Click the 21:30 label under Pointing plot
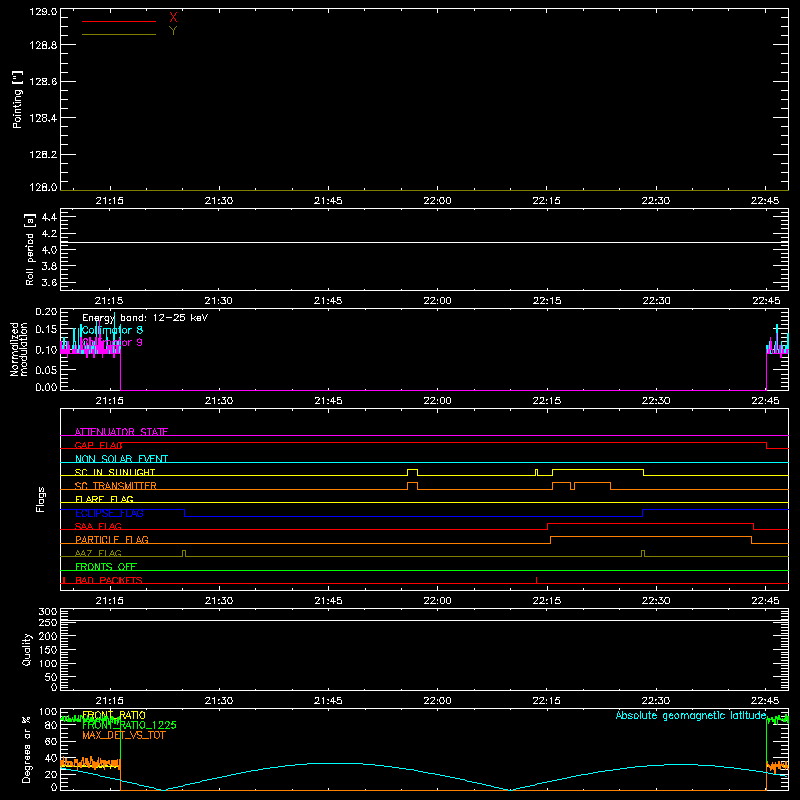 click(219, 201)
